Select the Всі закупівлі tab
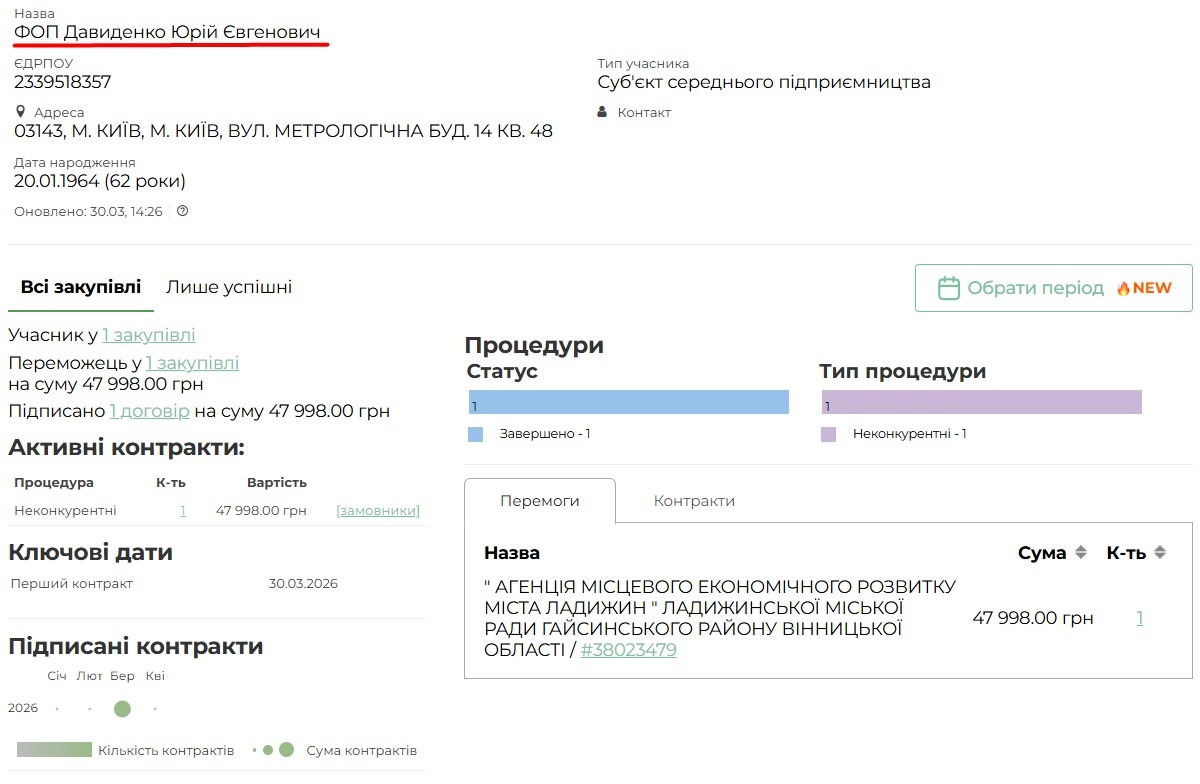The height and width of the screenshot is (784, 1200). click(81, 287)
